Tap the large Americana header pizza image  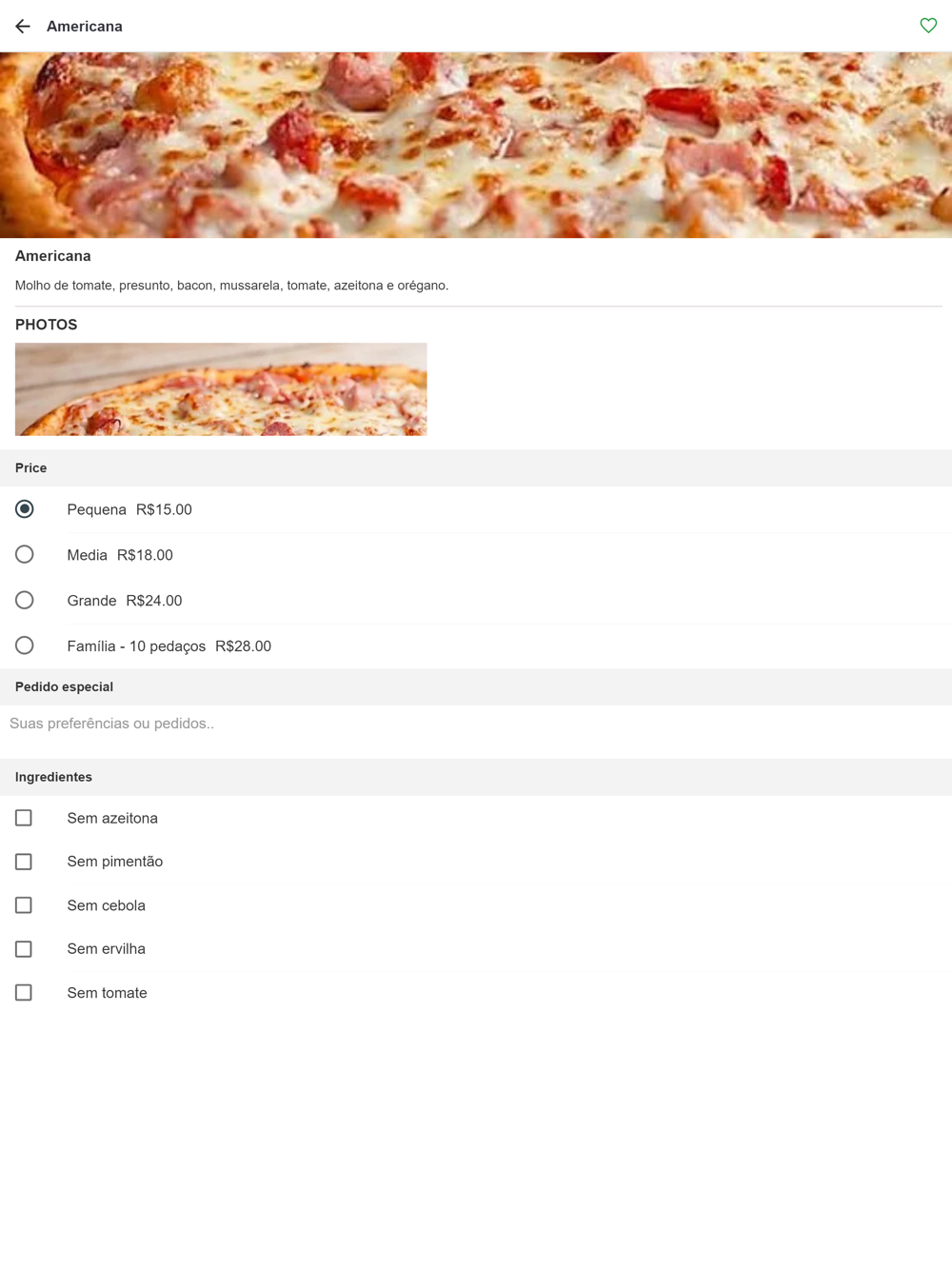(x=476, y=145)
